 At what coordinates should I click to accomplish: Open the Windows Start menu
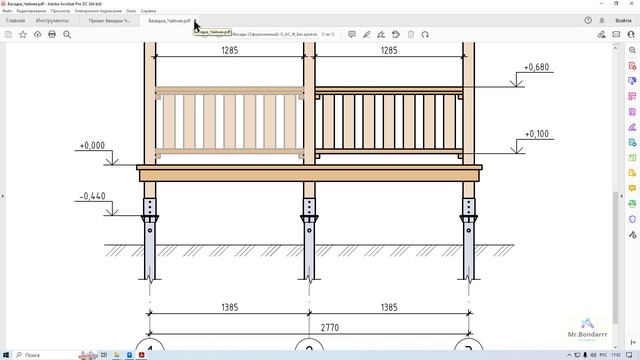click(x=6, y=355)
